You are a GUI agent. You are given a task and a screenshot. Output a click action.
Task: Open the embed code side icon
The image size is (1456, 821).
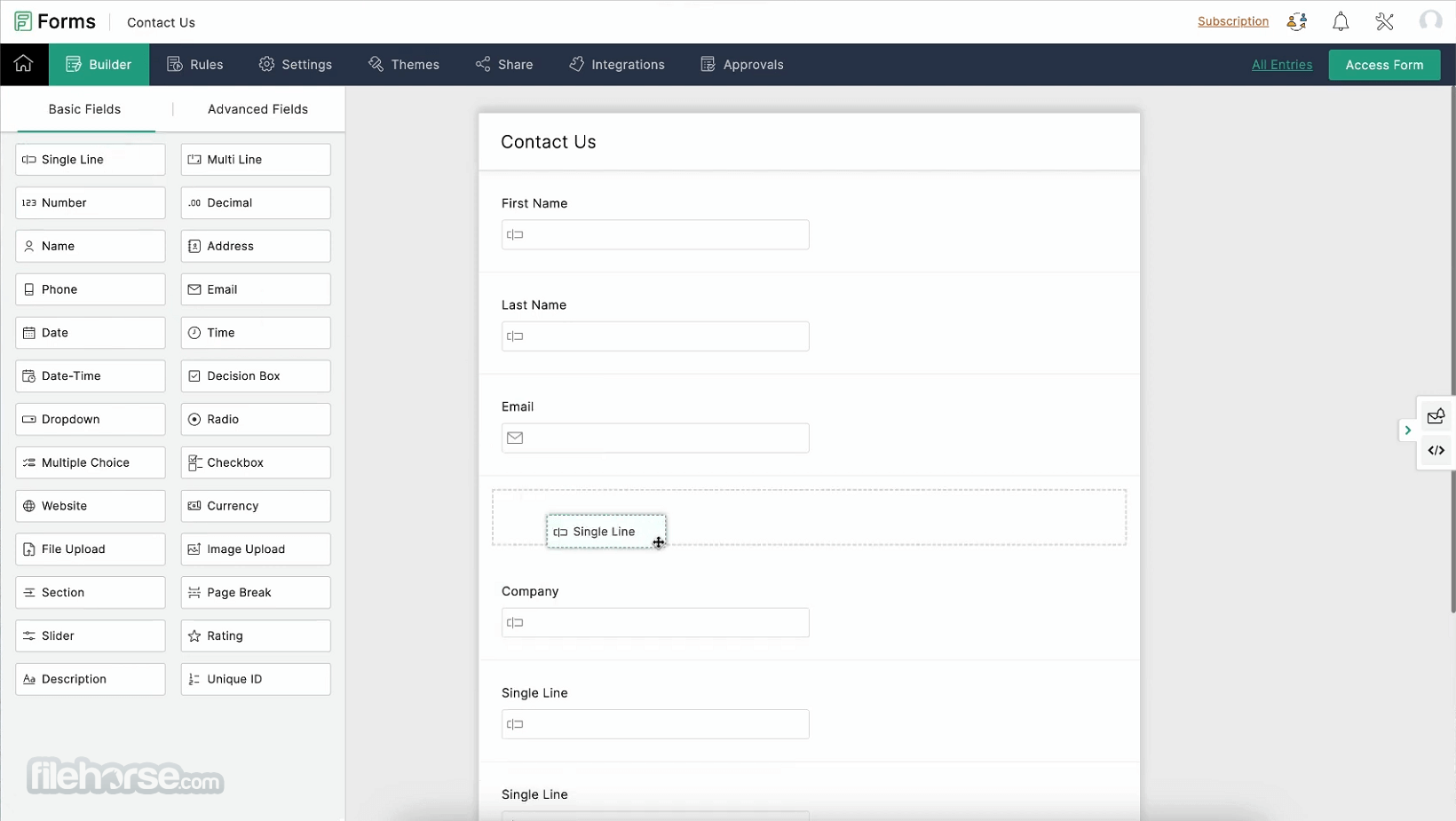coord(1436,451)
